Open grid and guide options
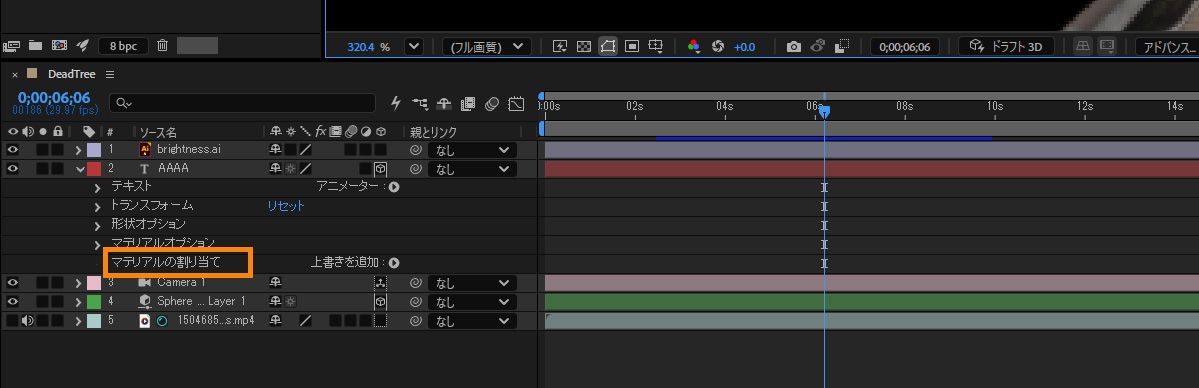The height and width of the screenshot is (388, 1199). [x=656, y=47]
